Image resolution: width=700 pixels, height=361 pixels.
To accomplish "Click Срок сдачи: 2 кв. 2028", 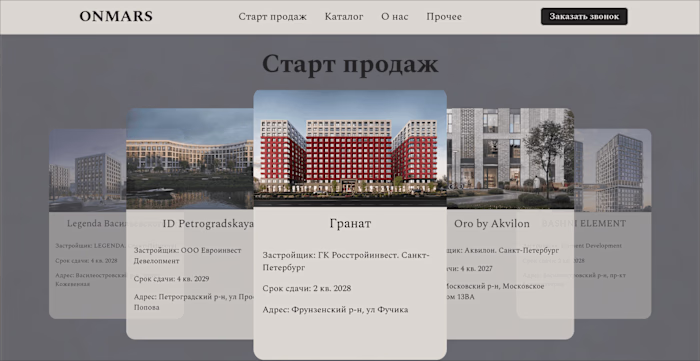I will coord(307,288).
